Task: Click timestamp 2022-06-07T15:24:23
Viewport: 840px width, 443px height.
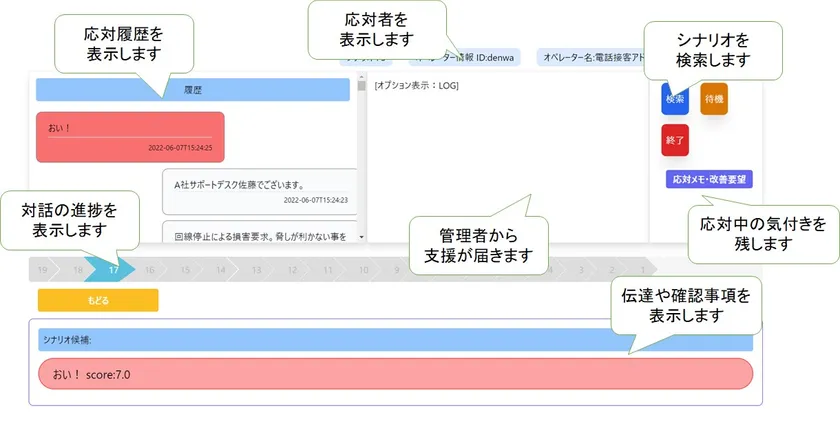Action: [x=316, y=200]
